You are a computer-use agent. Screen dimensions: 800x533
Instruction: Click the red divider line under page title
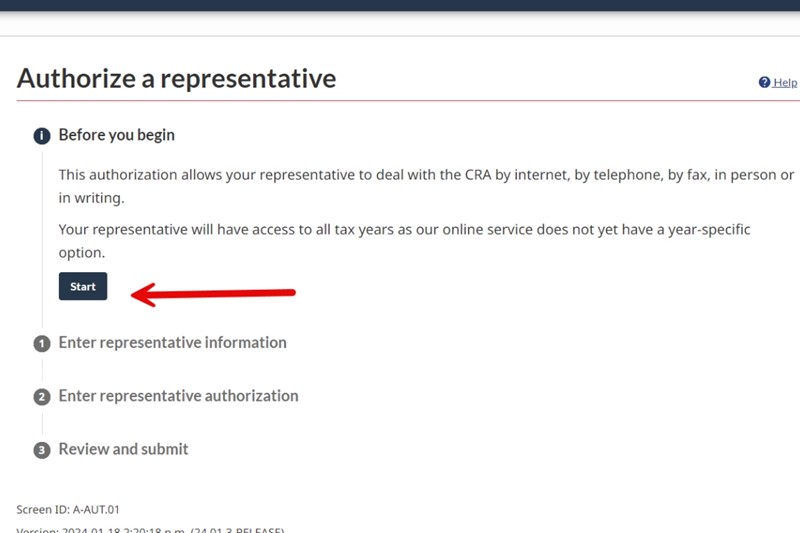pos(400,101)
